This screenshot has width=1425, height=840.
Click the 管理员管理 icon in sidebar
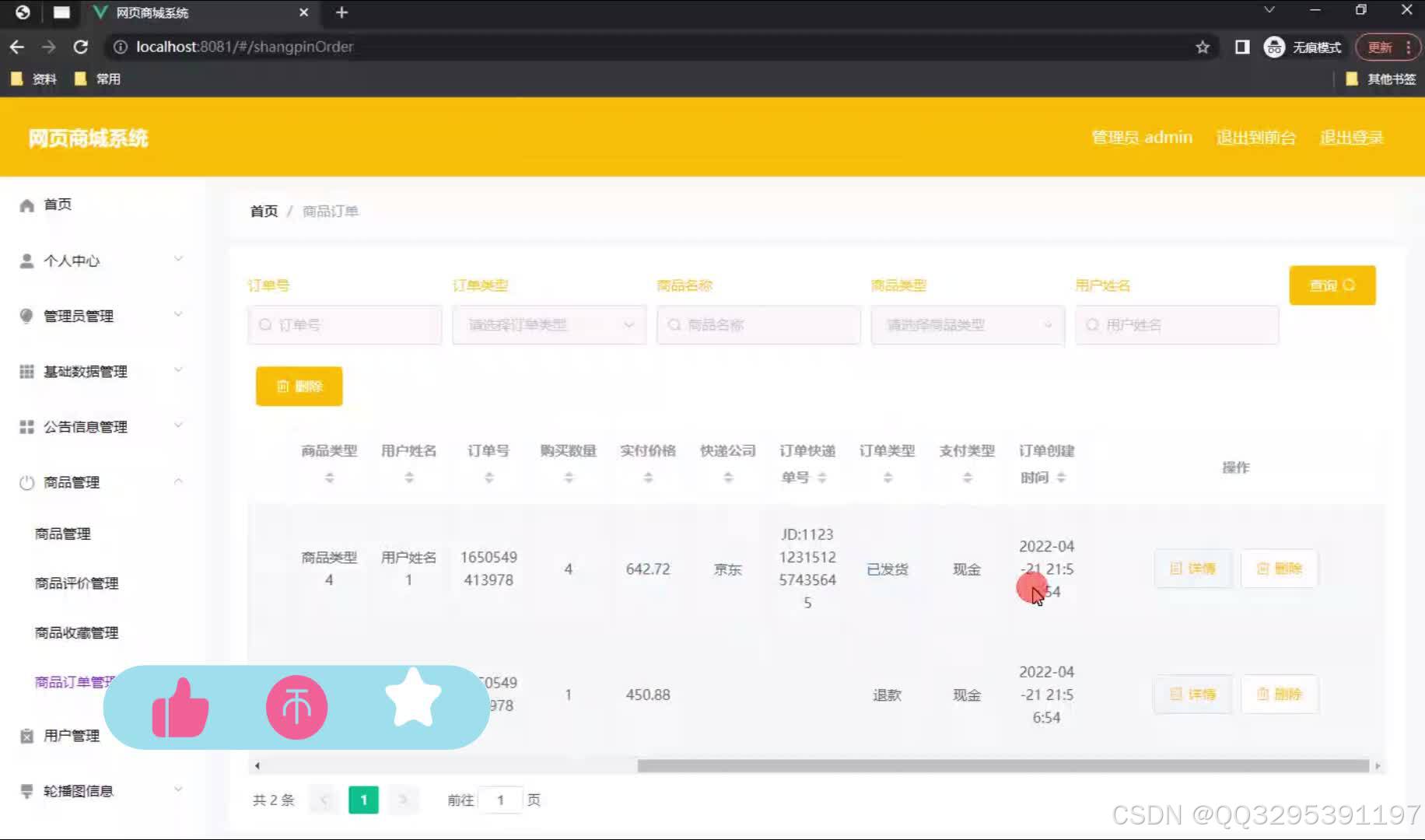pos(26,316)
